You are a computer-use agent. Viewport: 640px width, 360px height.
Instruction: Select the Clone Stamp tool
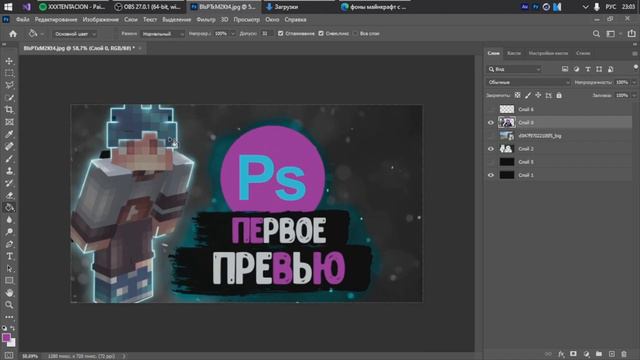[9, 171]
